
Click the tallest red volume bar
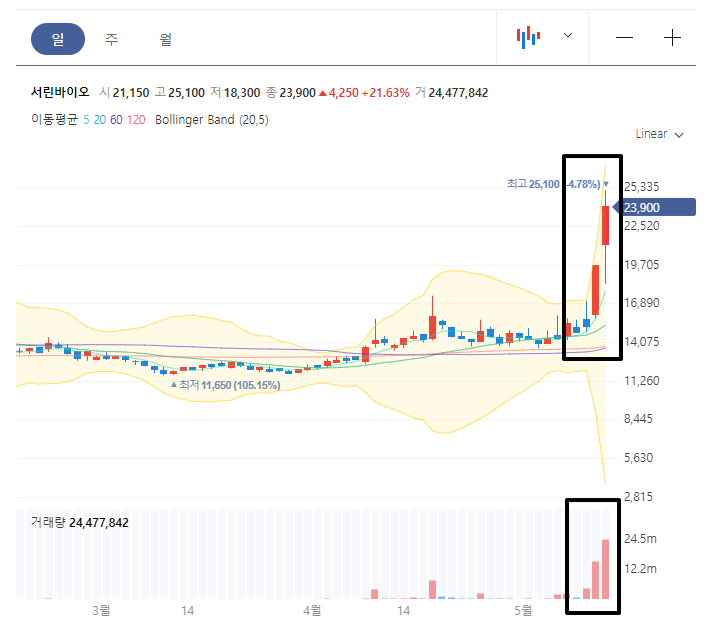tap(605, 569)
